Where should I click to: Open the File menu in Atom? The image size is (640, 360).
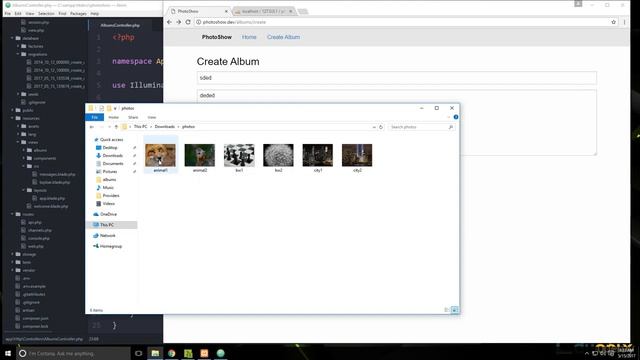tap(7, 13)
